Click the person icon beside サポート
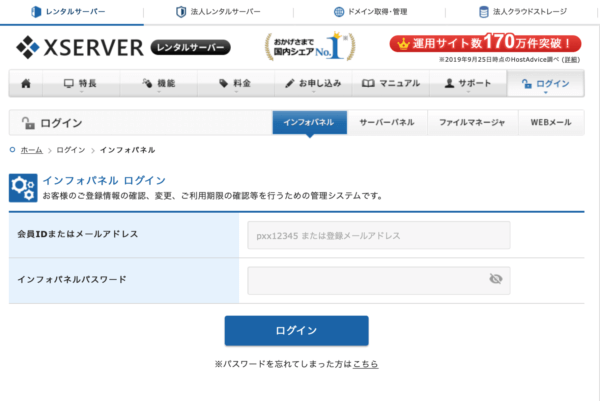 click(x=449, y=83)
